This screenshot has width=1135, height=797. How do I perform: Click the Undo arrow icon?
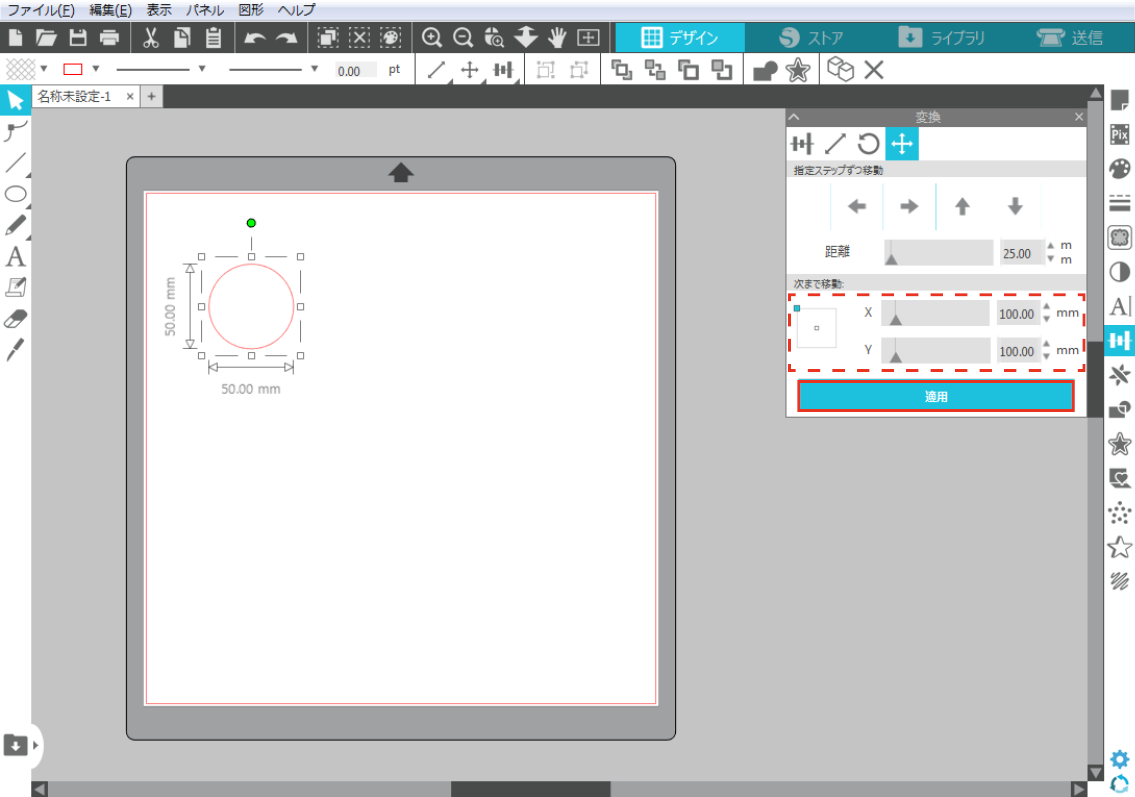coord(254,38)
